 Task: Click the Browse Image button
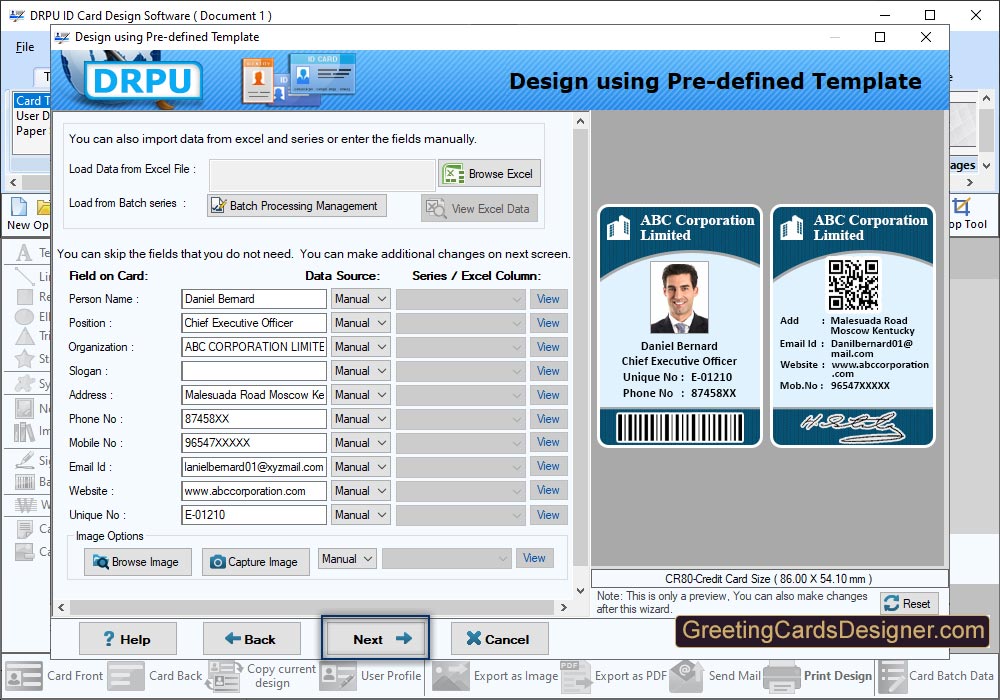click(x=137, y=562)
